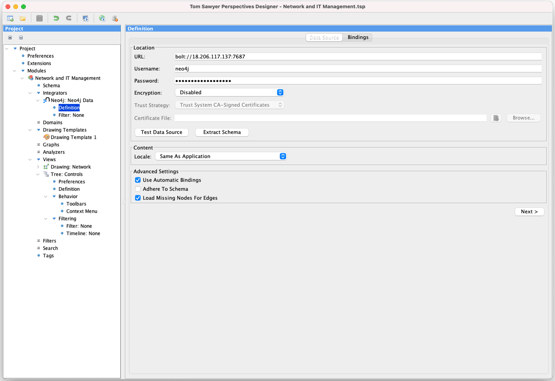This screenshot has width=555, height=381.
Task: Click the gray Redo arrow icon
Action: pyautogui.click(x=69, y=18)
